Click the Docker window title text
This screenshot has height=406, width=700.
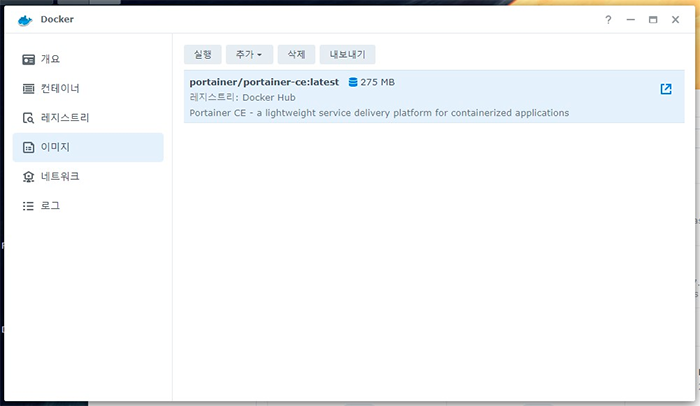(x=57, y=19)
